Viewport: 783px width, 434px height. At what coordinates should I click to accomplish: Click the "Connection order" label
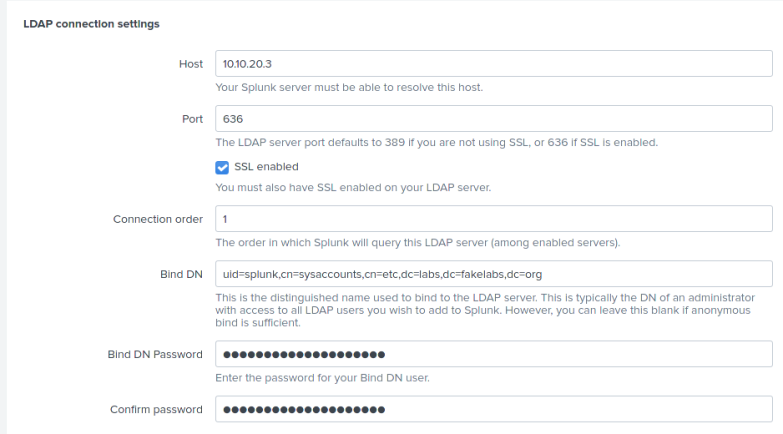(x=158, y=219)
